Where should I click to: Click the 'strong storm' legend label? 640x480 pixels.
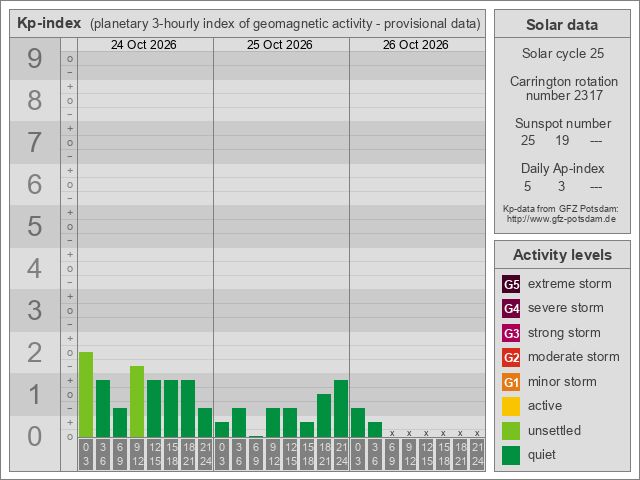[x=564, y=333]
